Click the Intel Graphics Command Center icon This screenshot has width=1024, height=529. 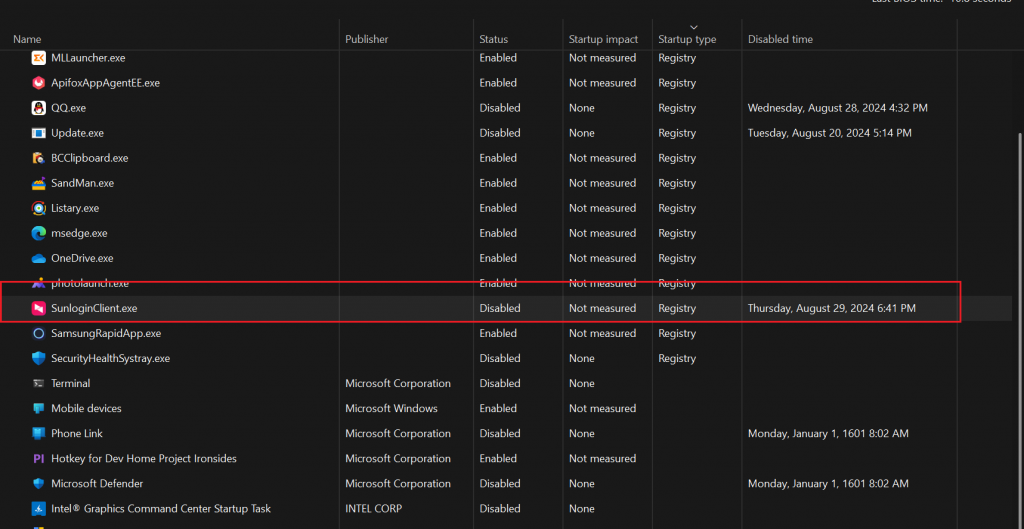pyautogui.click(x=39, y=509)
